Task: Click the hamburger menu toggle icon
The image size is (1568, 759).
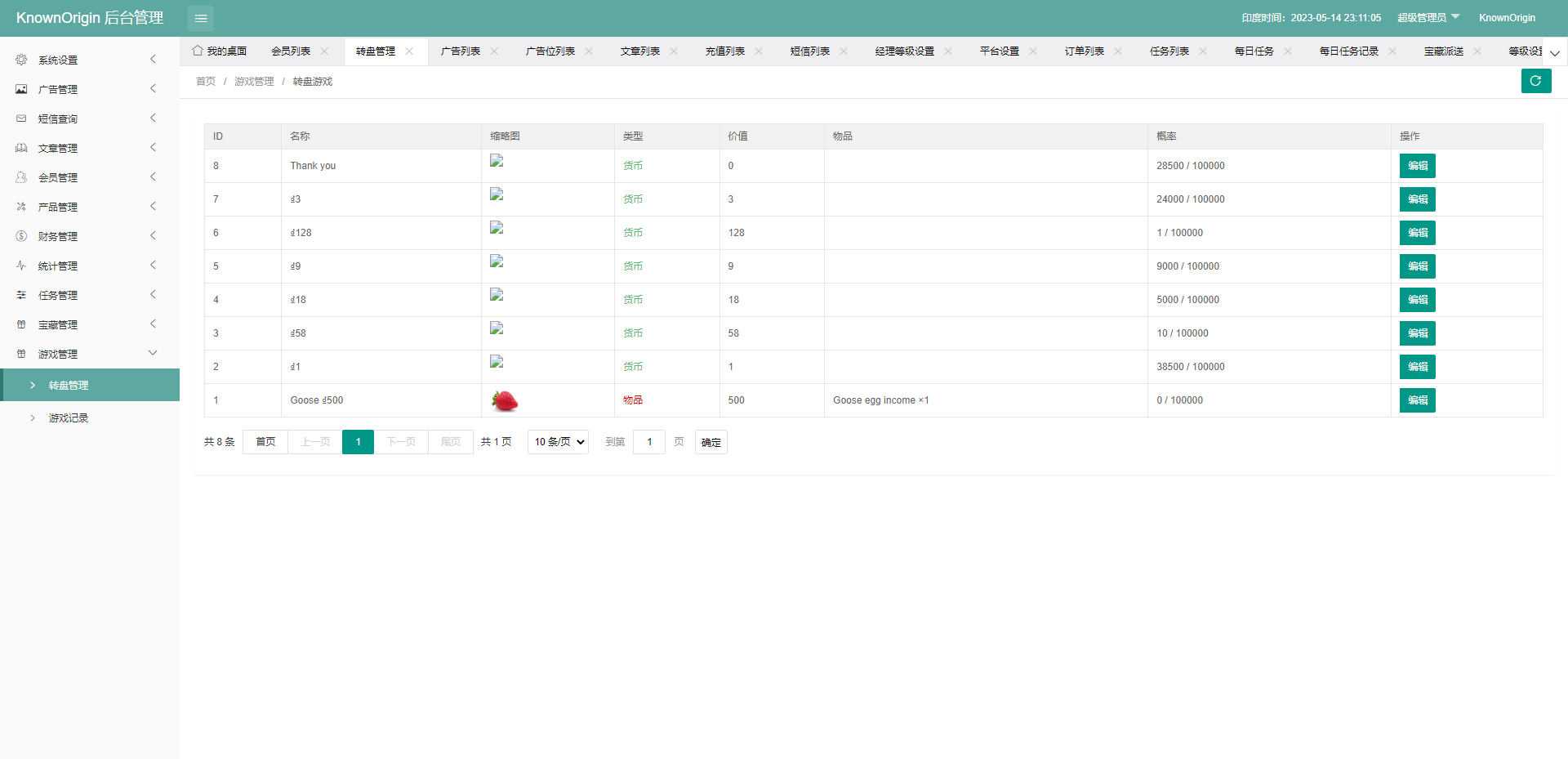Action: pos(201,18)
